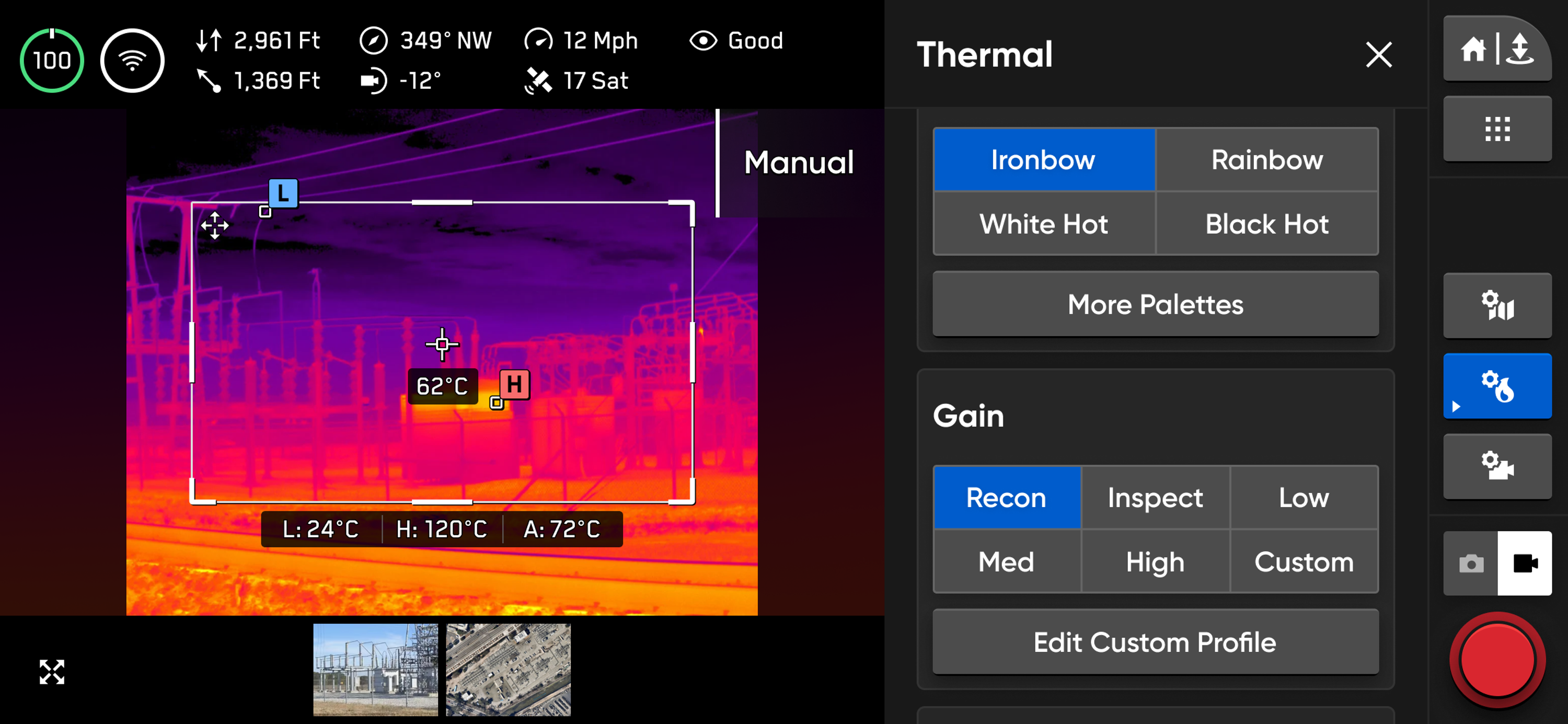Image resolution: width=1568 pixels, height=724 pixels.
Task: Start recording with the red button
Action: coord(1497,660)
